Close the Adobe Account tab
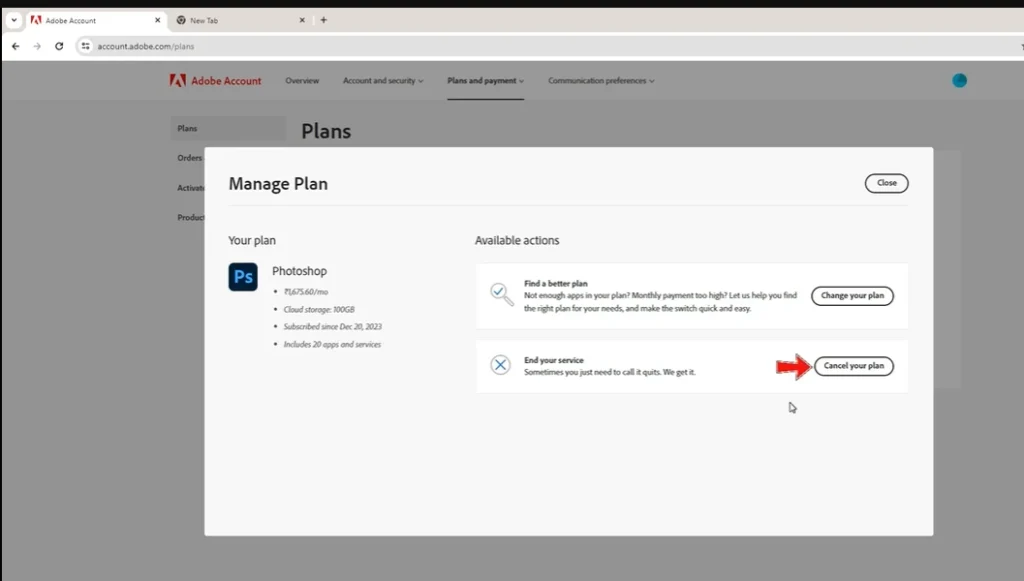 coord(157,20)
